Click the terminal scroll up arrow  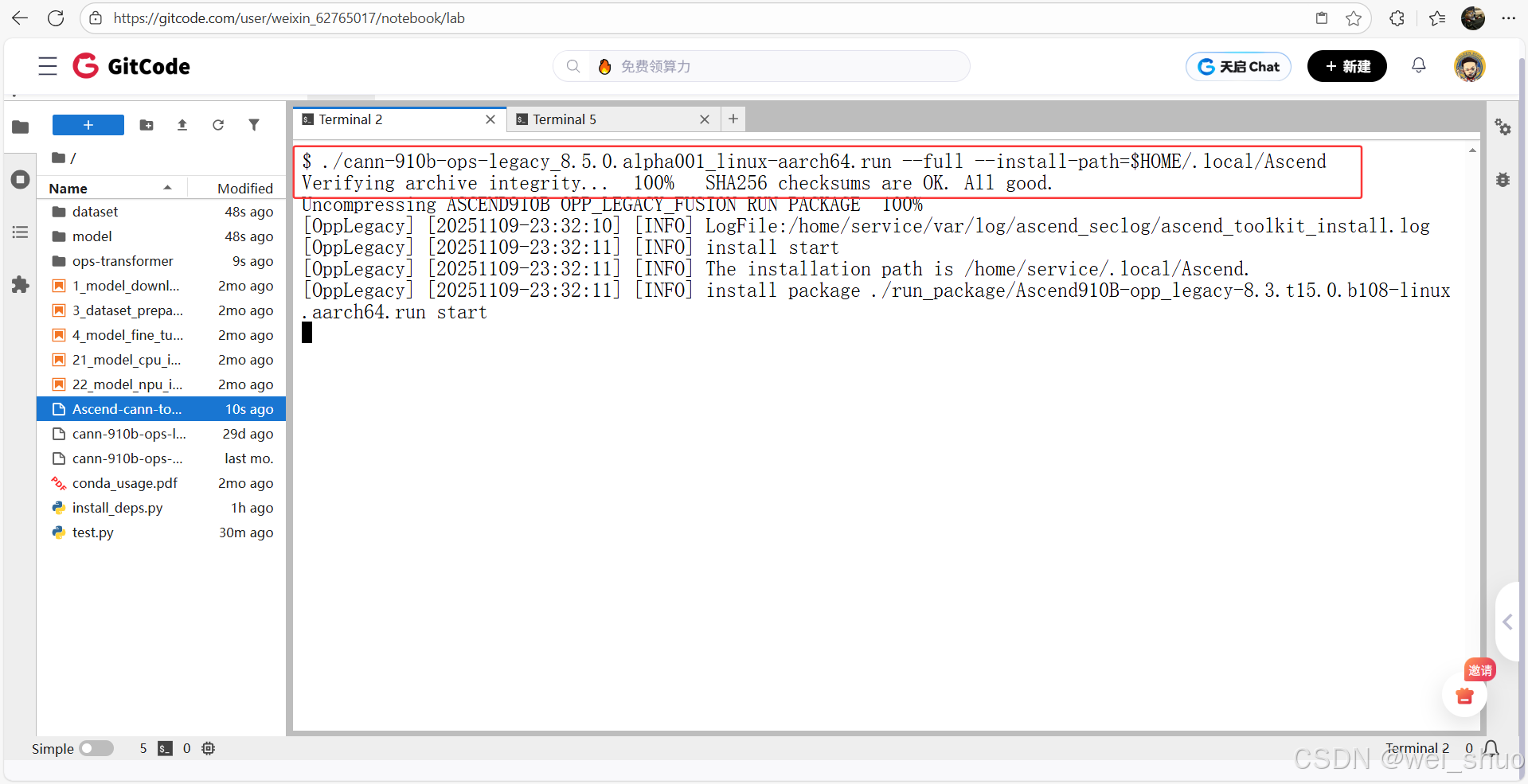1473,150
